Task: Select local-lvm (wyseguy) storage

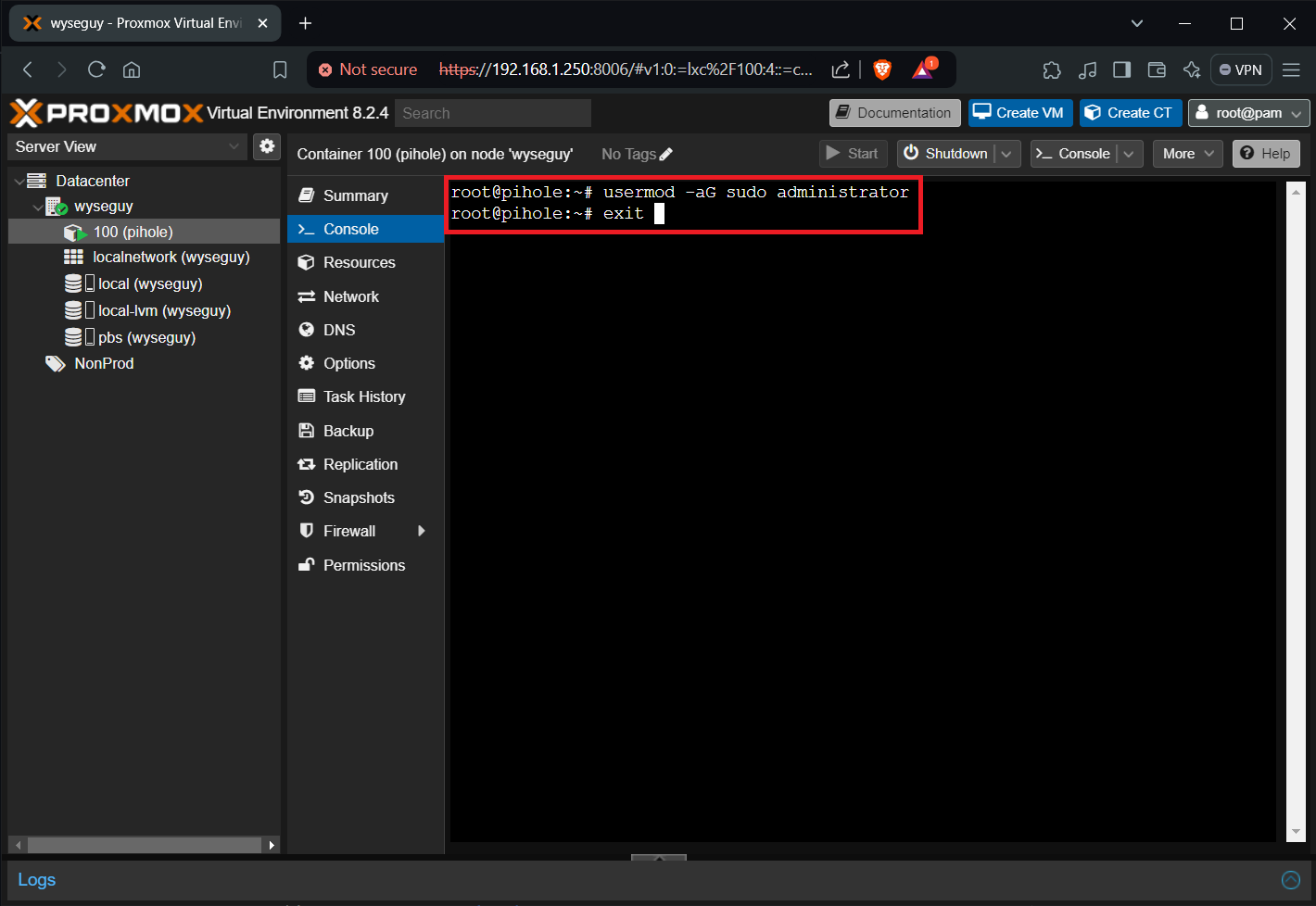Action: pyautogui.click(x=164, y=310)
